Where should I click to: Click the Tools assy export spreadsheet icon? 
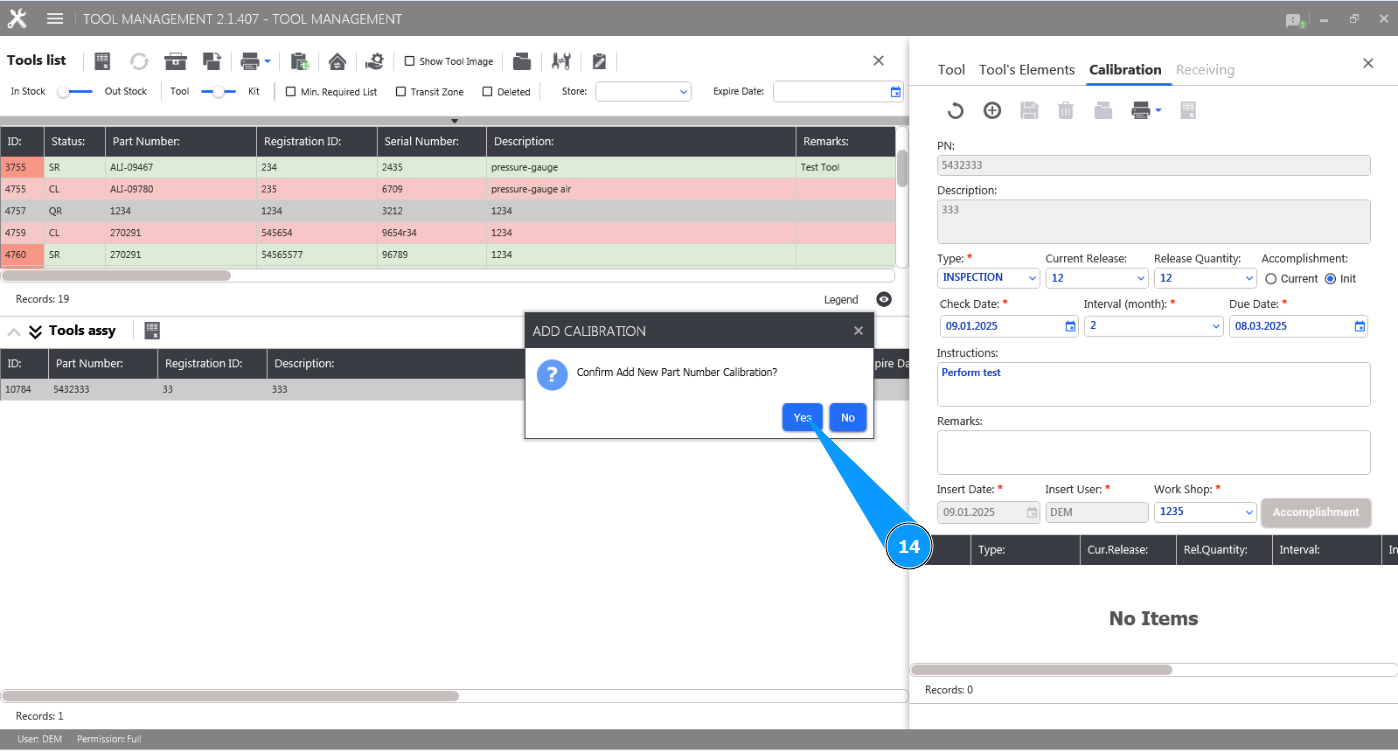click(153, 330)
